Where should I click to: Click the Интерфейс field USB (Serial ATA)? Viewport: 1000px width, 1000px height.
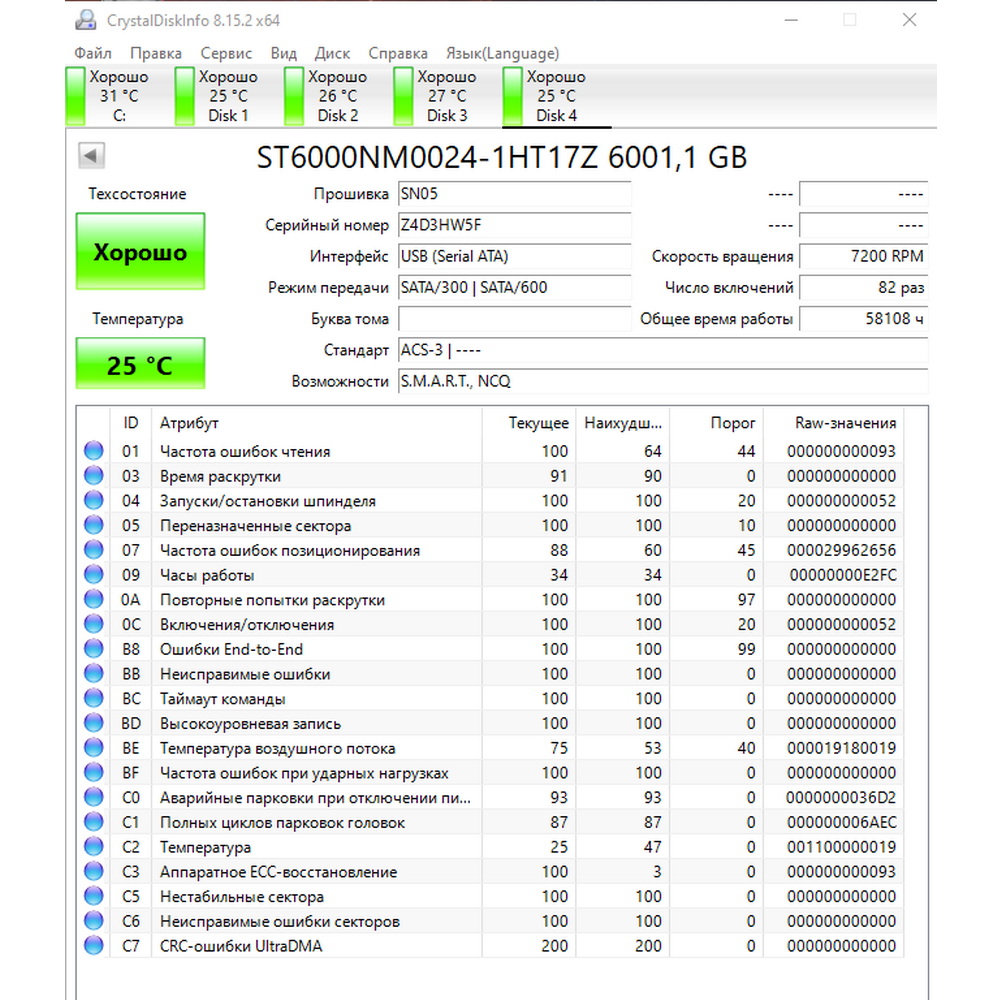click(515, 256)
